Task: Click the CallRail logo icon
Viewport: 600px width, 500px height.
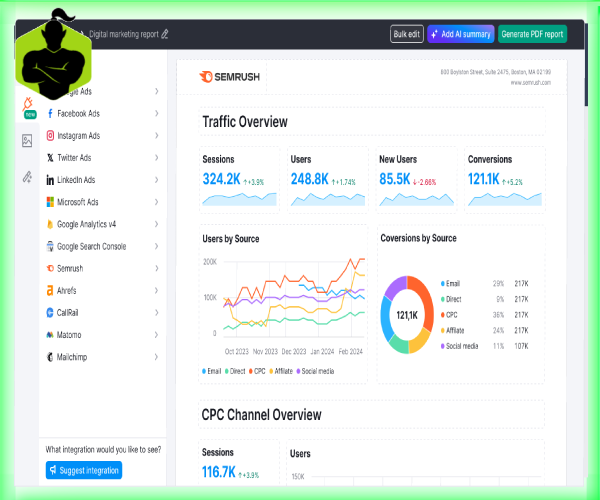Action: (50, 313)
